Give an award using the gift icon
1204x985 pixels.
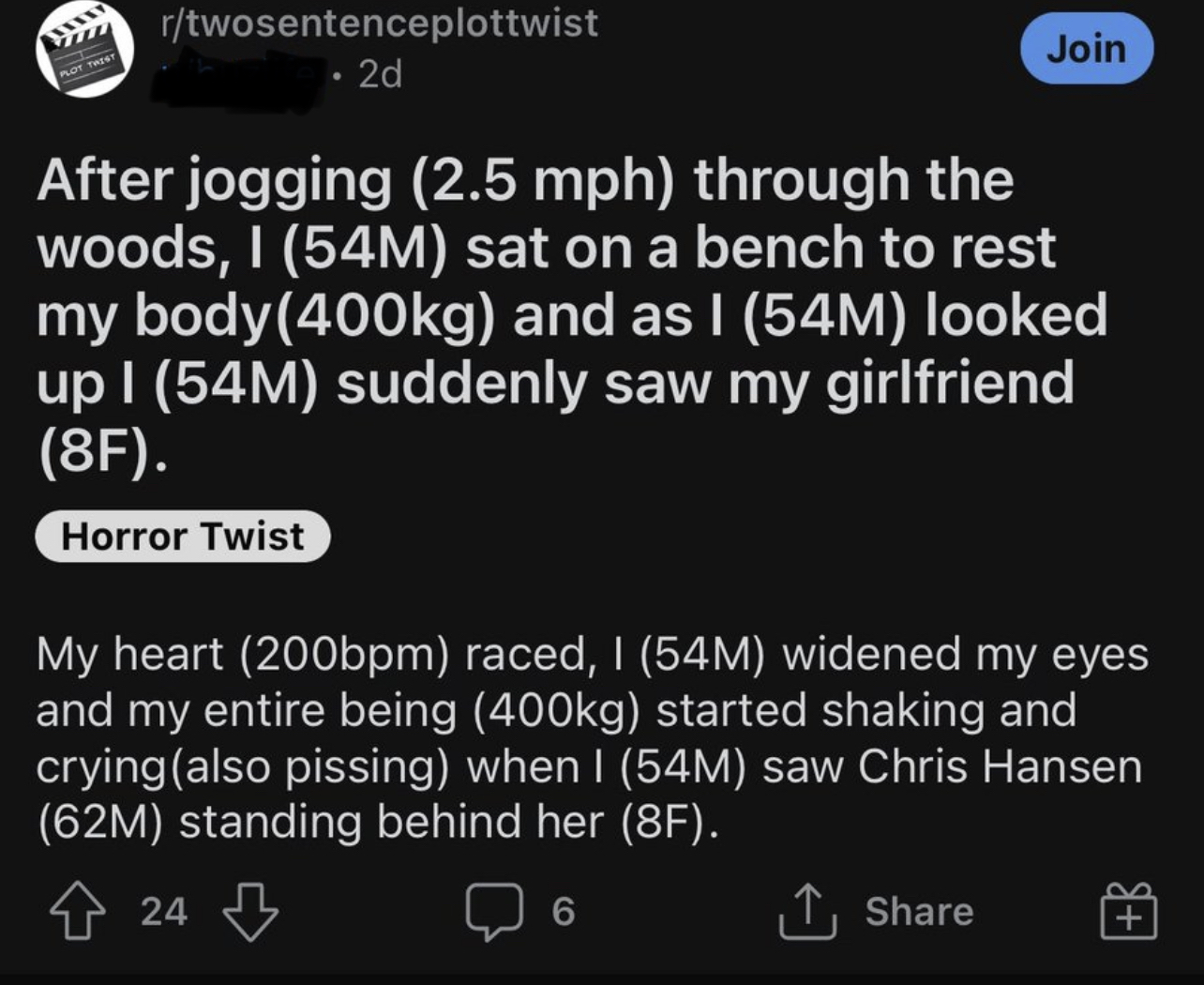point(1130,913)
